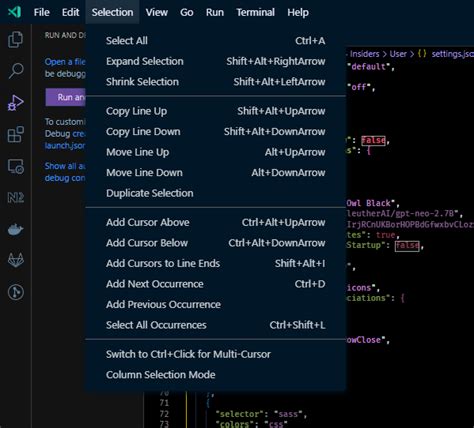Open the GitLab fox icon
This screenshot has height=428, width=474.
point(15,260)
